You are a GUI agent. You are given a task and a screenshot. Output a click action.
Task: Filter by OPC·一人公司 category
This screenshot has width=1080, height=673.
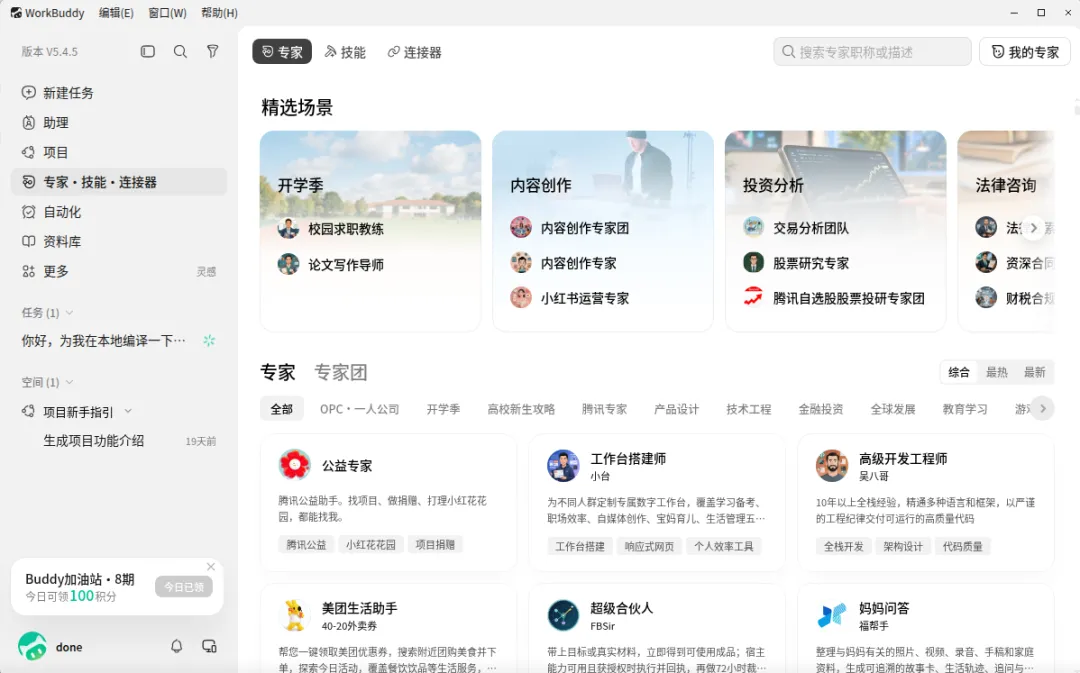click(359, 409)
